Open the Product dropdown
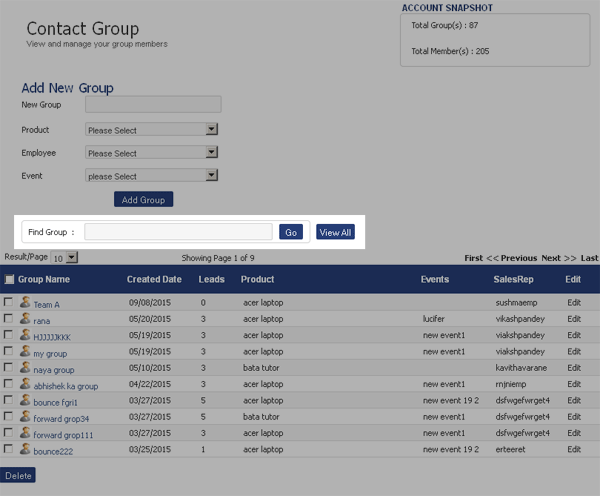 (152, 129)
